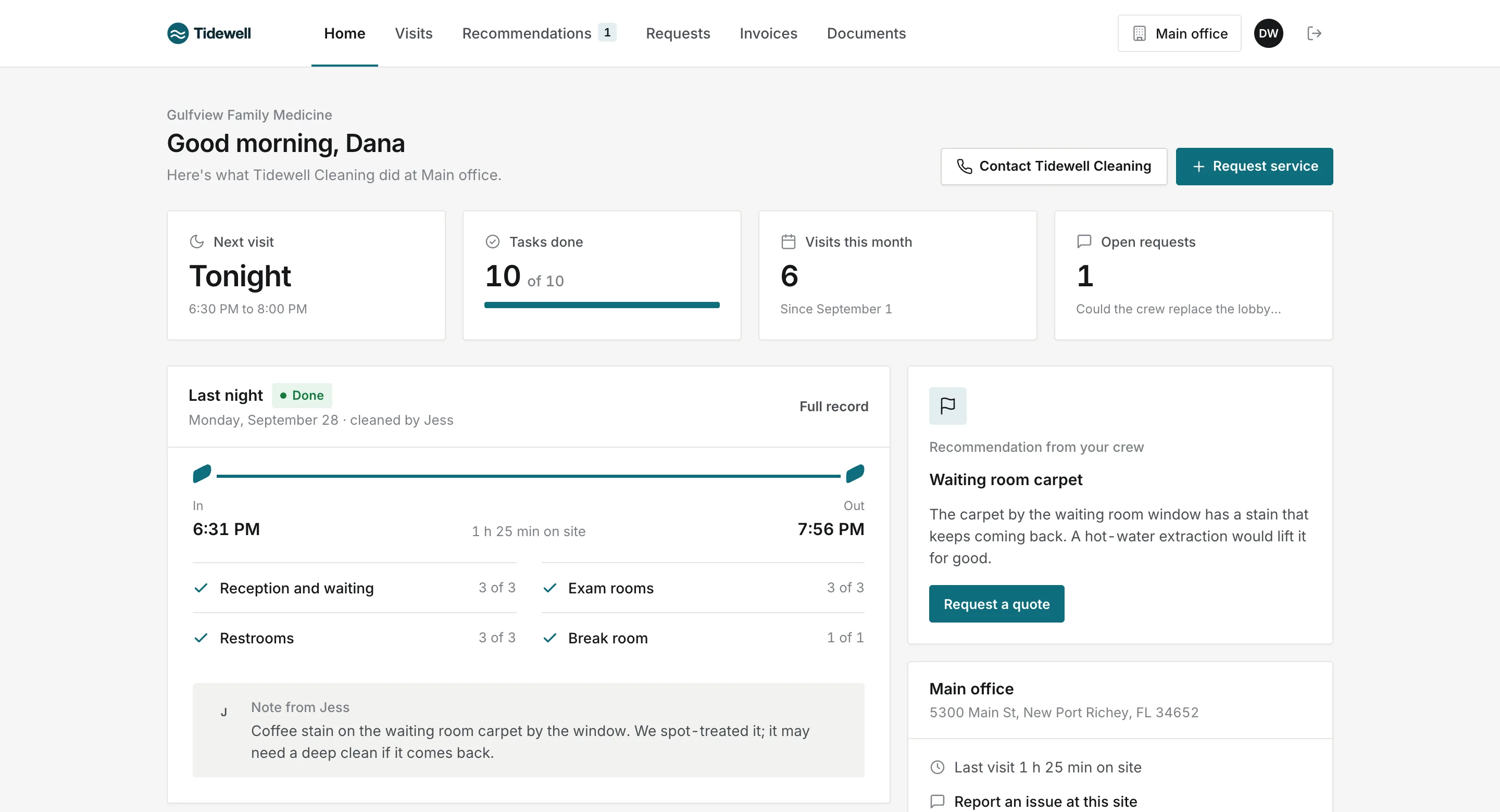Click the address 5300 Main St
Viewport: 1500px width, 812px height.
(x=1064, y=713)
